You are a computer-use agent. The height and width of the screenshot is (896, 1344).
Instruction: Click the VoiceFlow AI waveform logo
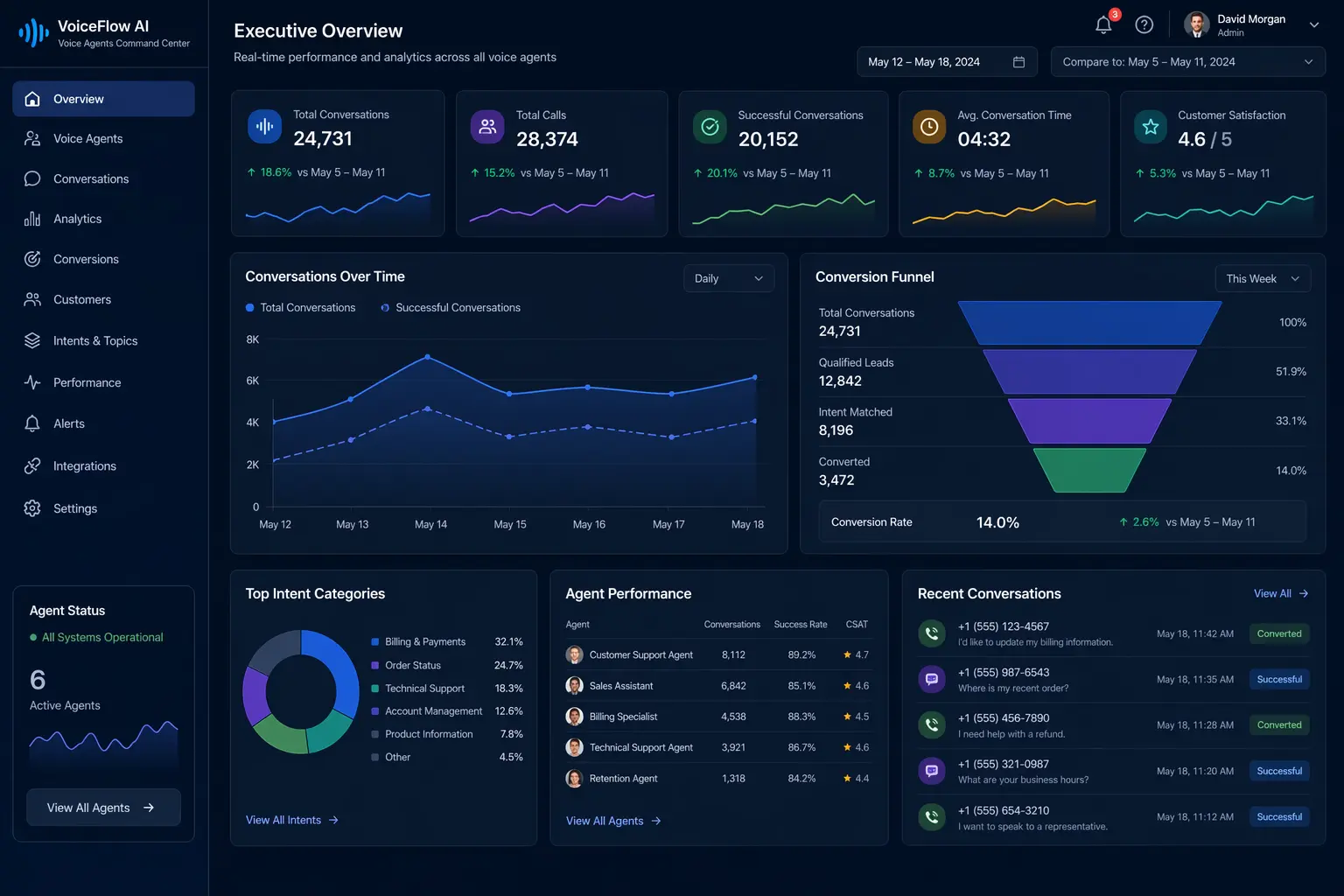[x=33, y=33]
